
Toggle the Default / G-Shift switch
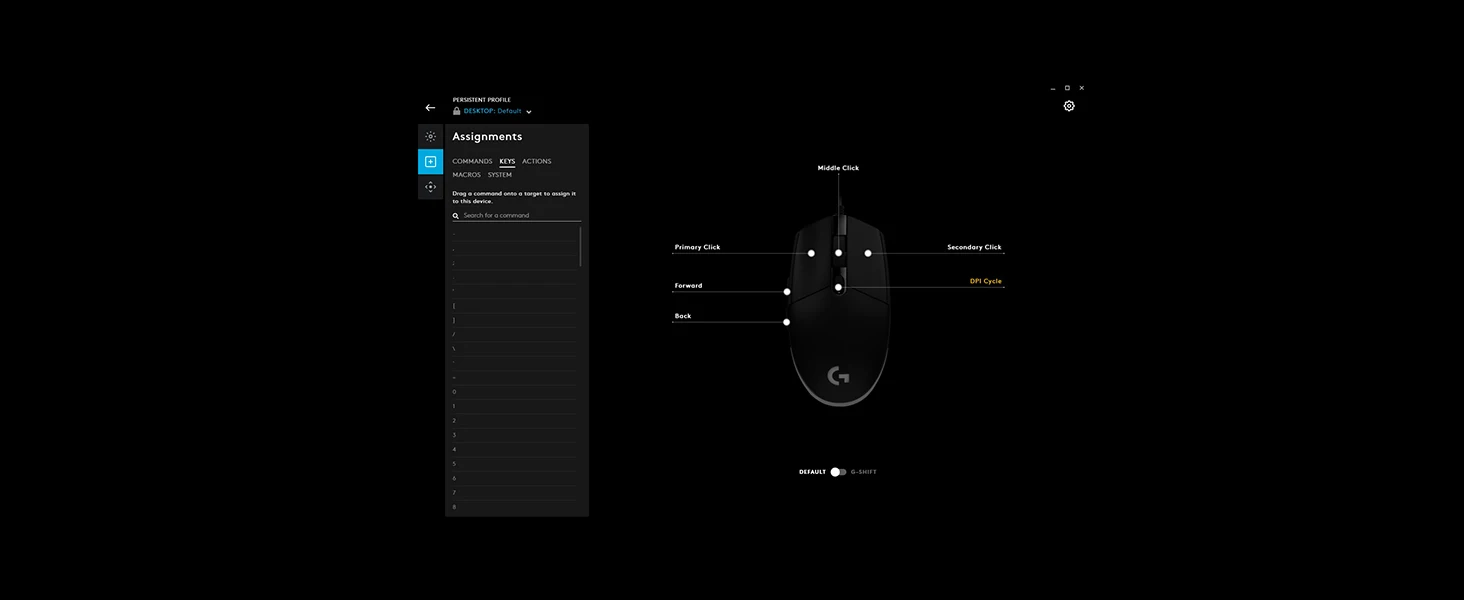coord(838,472)
